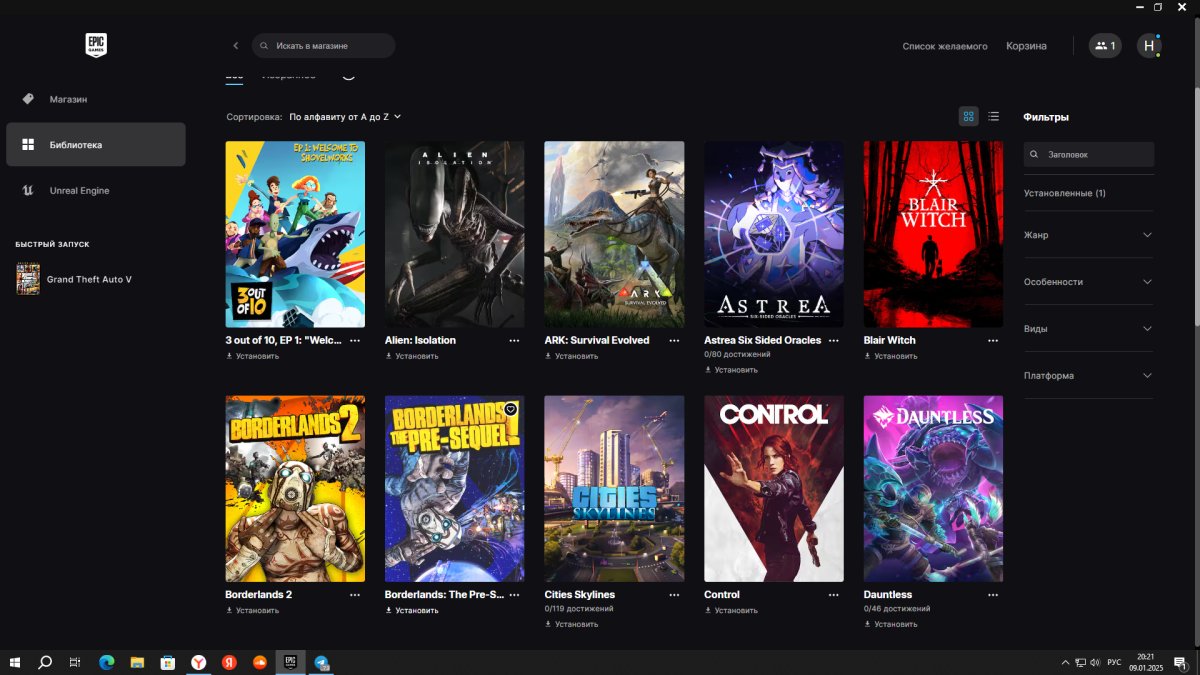1200x675 pixels.
Task: Open more options for Cities Skylines
Action: coord(674,594)
